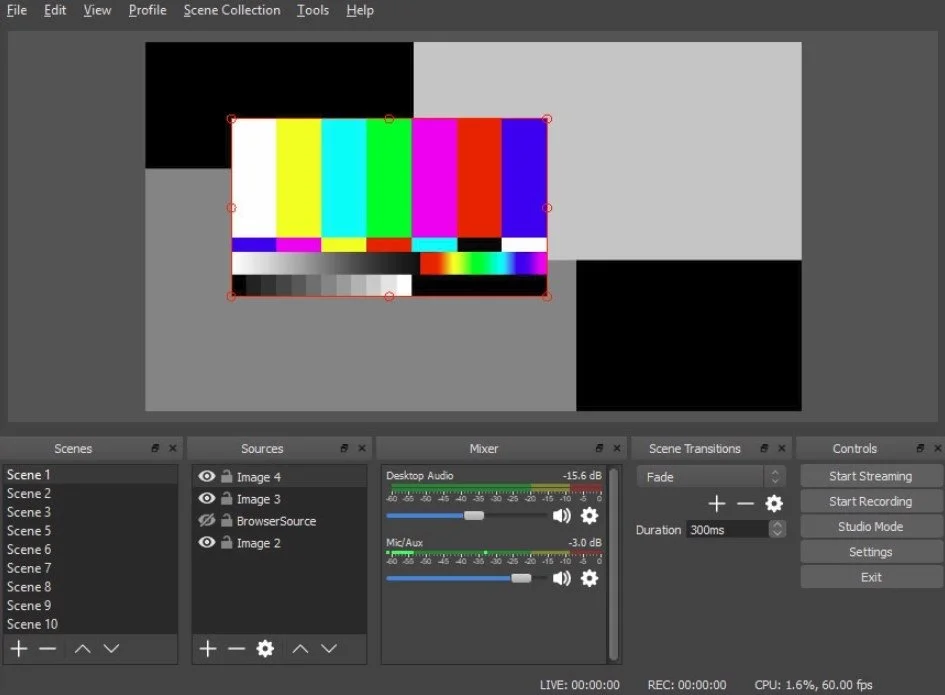Open the Scene Collection menu
Screen dimensions: 945x695
[x=231, y=10]
